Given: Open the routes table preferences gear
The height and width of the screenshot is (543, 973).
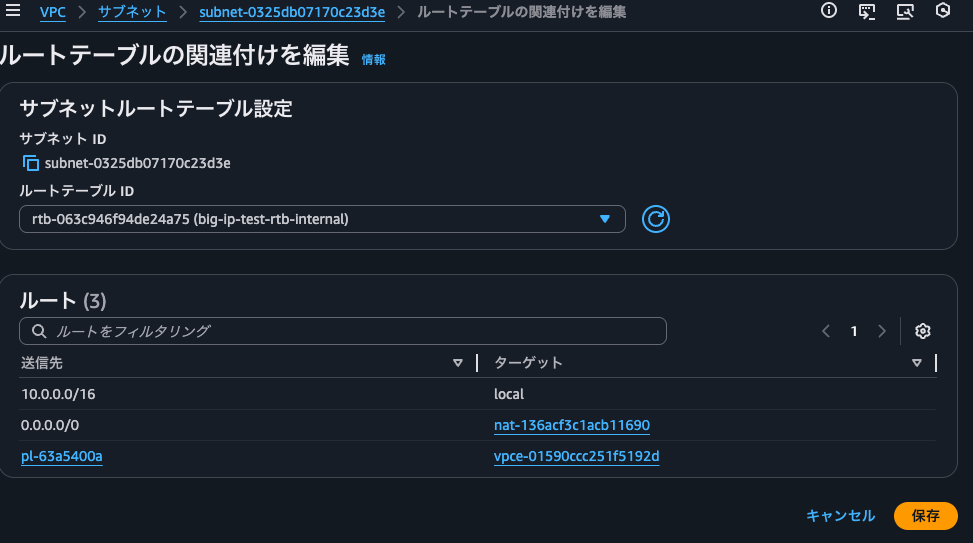Looking at the screenshot, I should 923,331.
